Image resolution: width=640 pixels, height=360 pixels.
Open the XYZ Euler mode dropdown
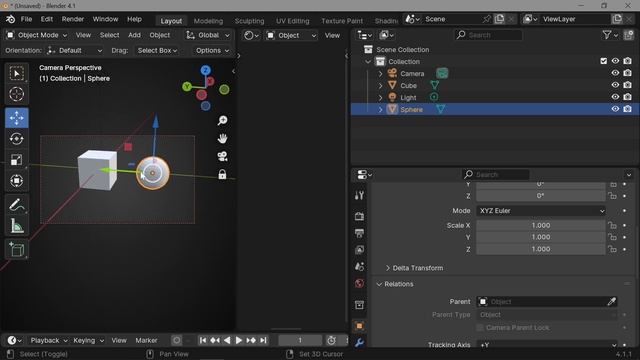542,211
